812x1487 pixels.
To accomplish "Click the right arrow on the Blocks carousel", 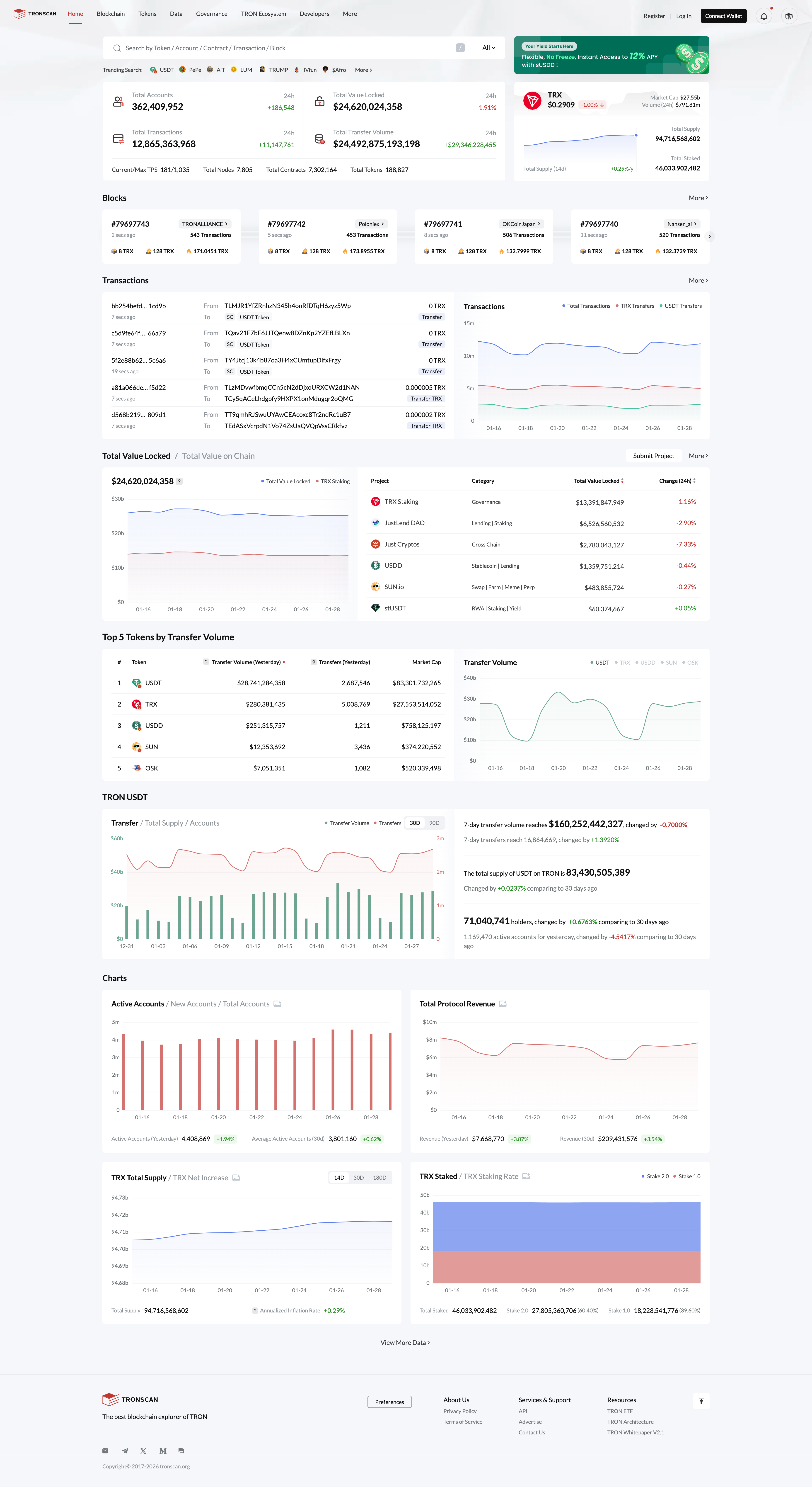I will point(709,237).
